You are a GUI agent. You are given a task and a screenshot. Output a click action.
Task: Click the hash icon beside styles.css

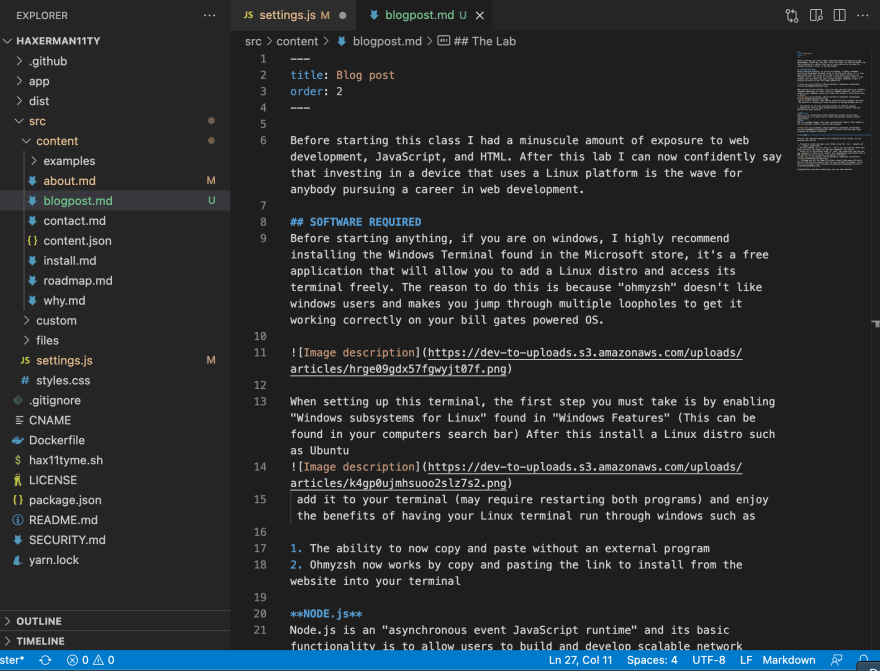25,380
